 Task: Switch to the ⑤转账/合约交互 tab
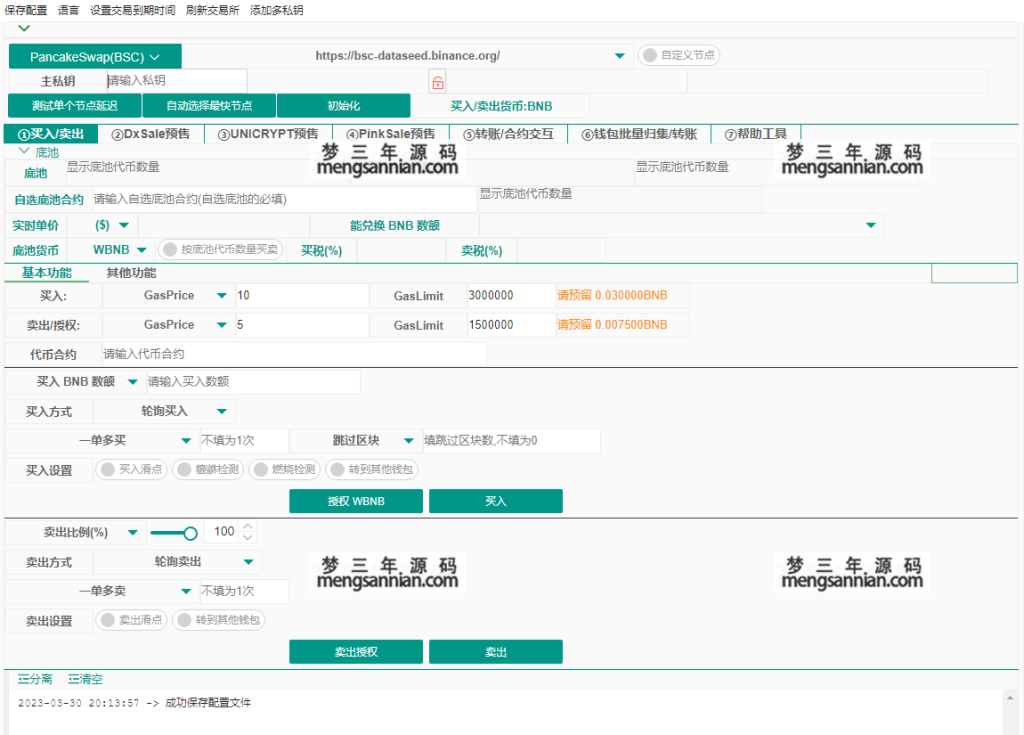tap(509, 134)
